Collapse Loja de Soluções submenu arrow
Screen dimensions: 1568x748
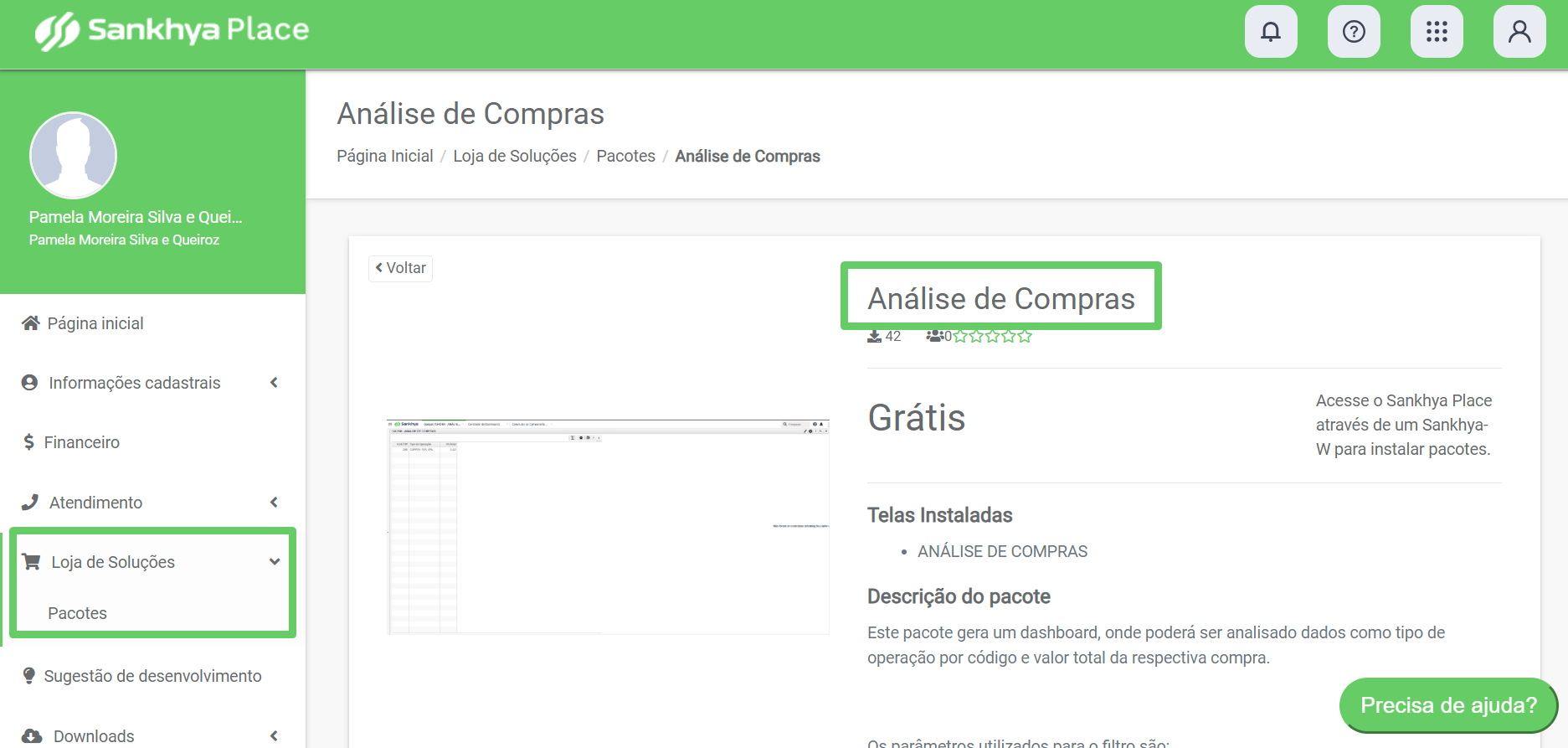(275, 562)
